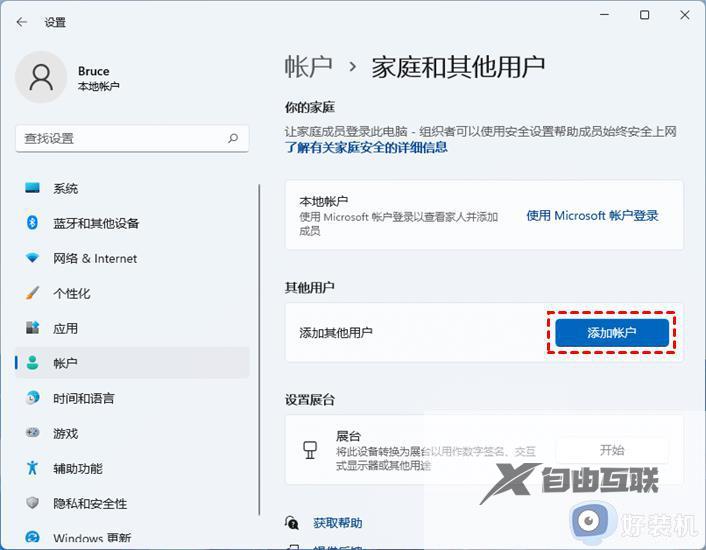Screen dimensions: 706x550
Task: Click the back arrow icon
Action: (x=22, y=22)
